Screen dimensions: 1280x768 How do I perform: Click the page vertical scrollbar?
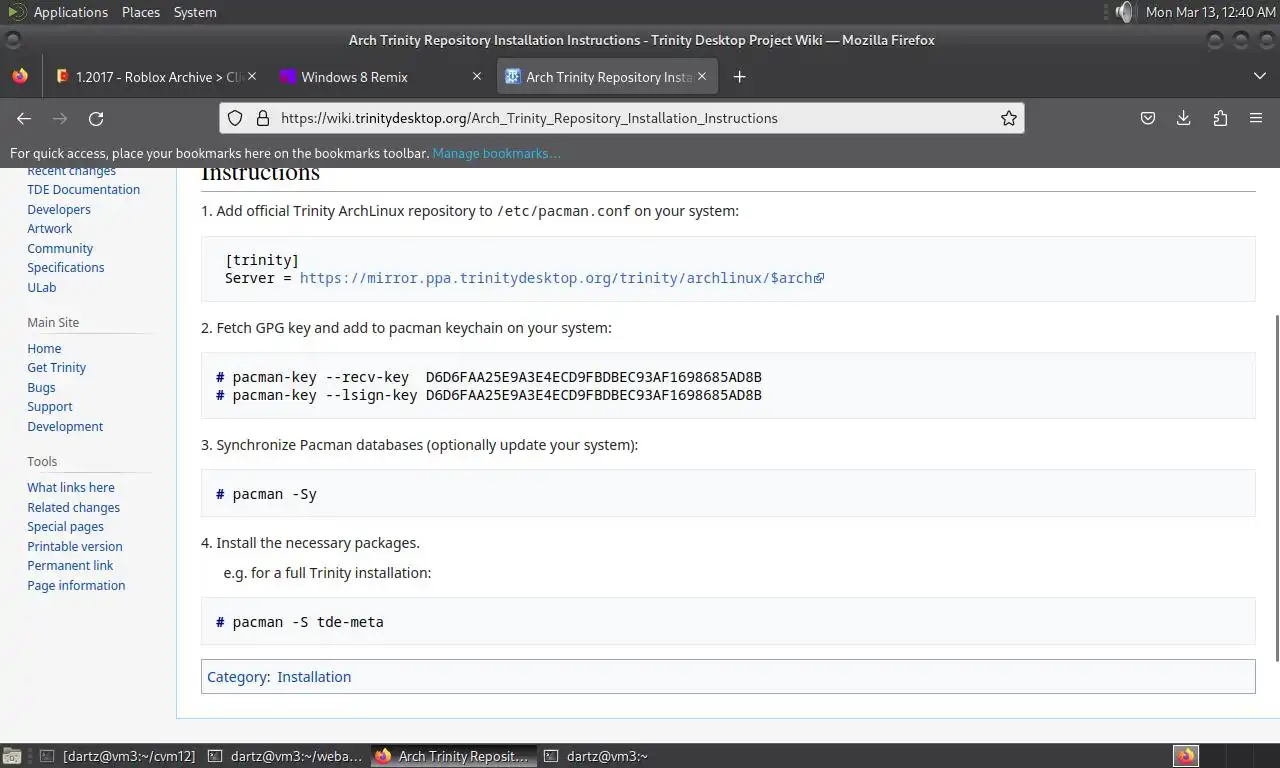point(1275,488)
